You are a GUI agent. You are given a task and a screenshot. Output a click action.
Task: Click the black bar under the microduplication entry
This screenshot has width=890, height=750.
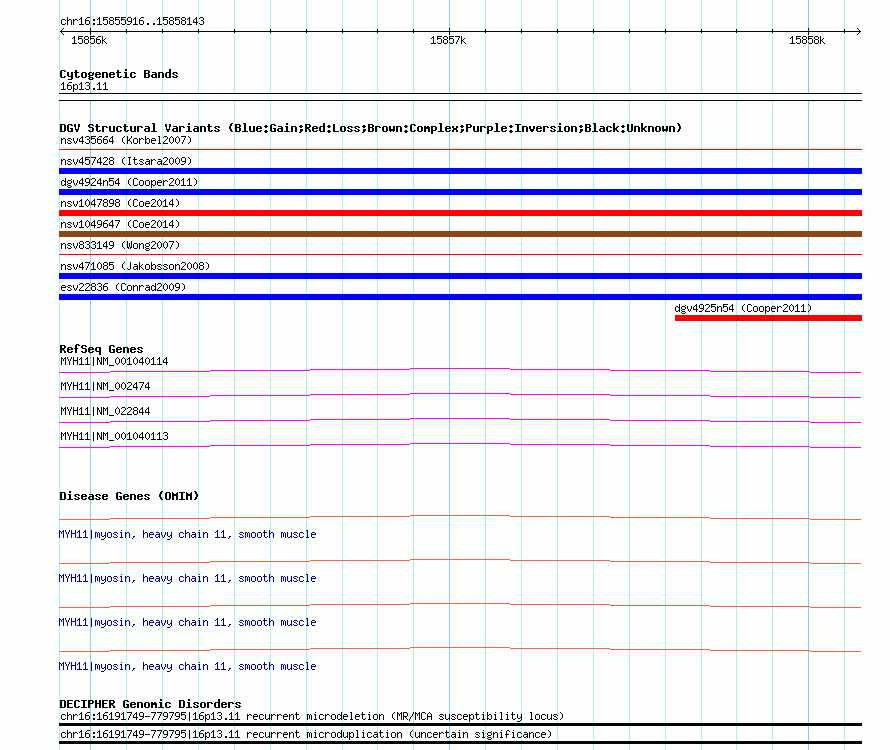point(460,743)
